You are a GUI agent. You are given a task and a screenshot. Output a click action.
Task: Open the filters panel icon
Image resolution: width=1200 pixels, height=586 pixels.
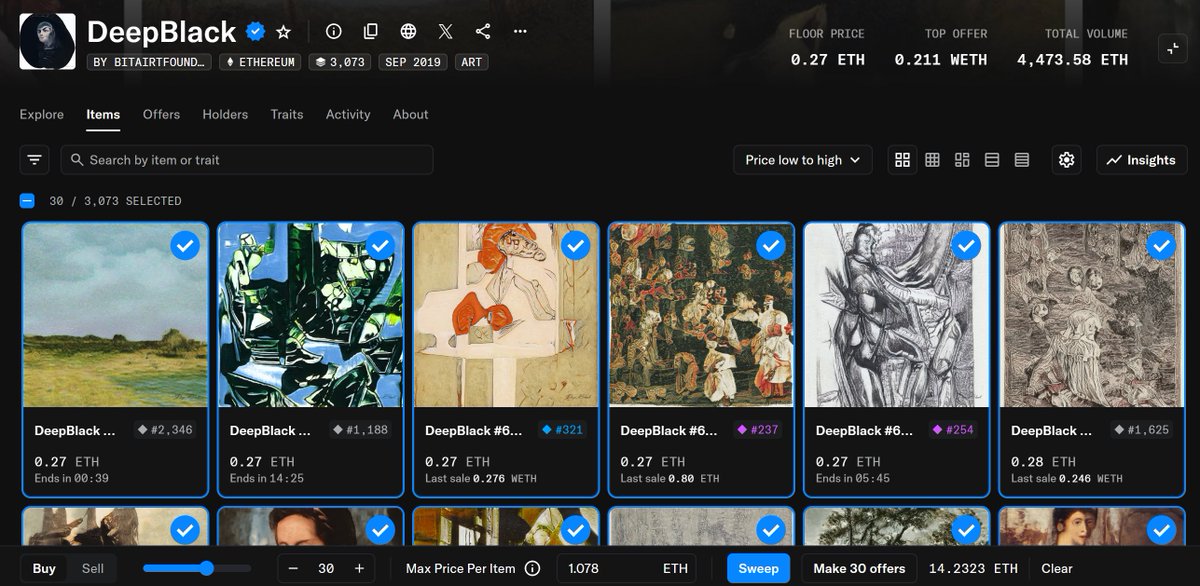tap(35, 160)
